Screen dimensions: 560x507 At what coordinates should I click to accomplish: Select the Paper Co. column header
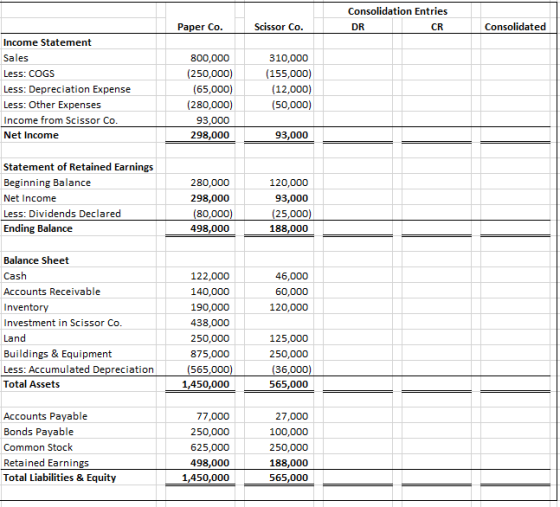200,27
